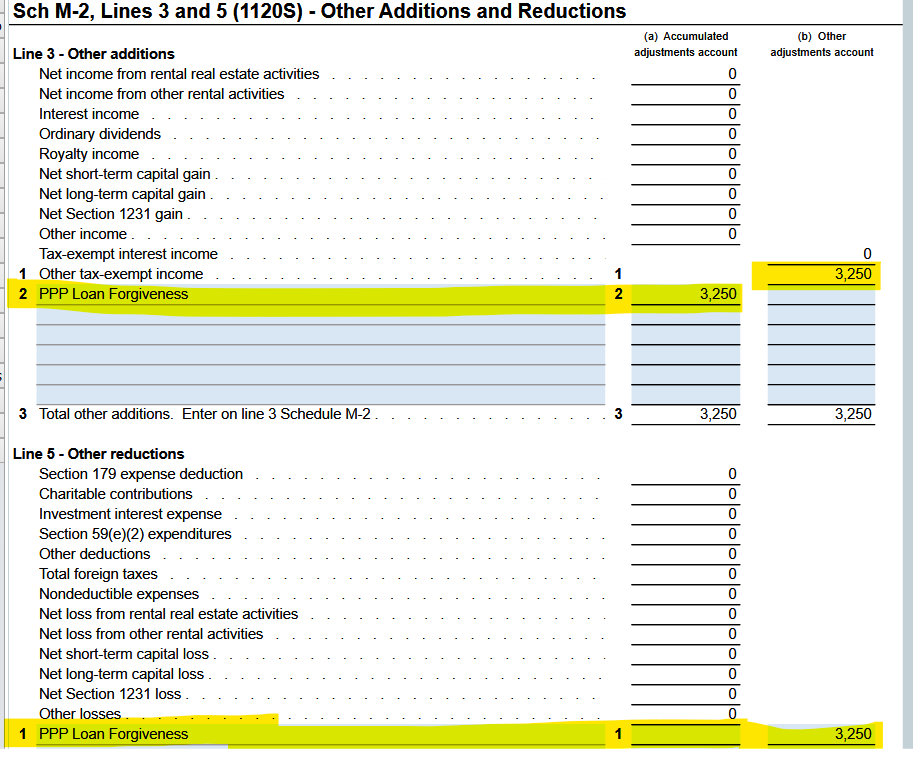Select the Other deductions amount cell

[x=685, y=554]
